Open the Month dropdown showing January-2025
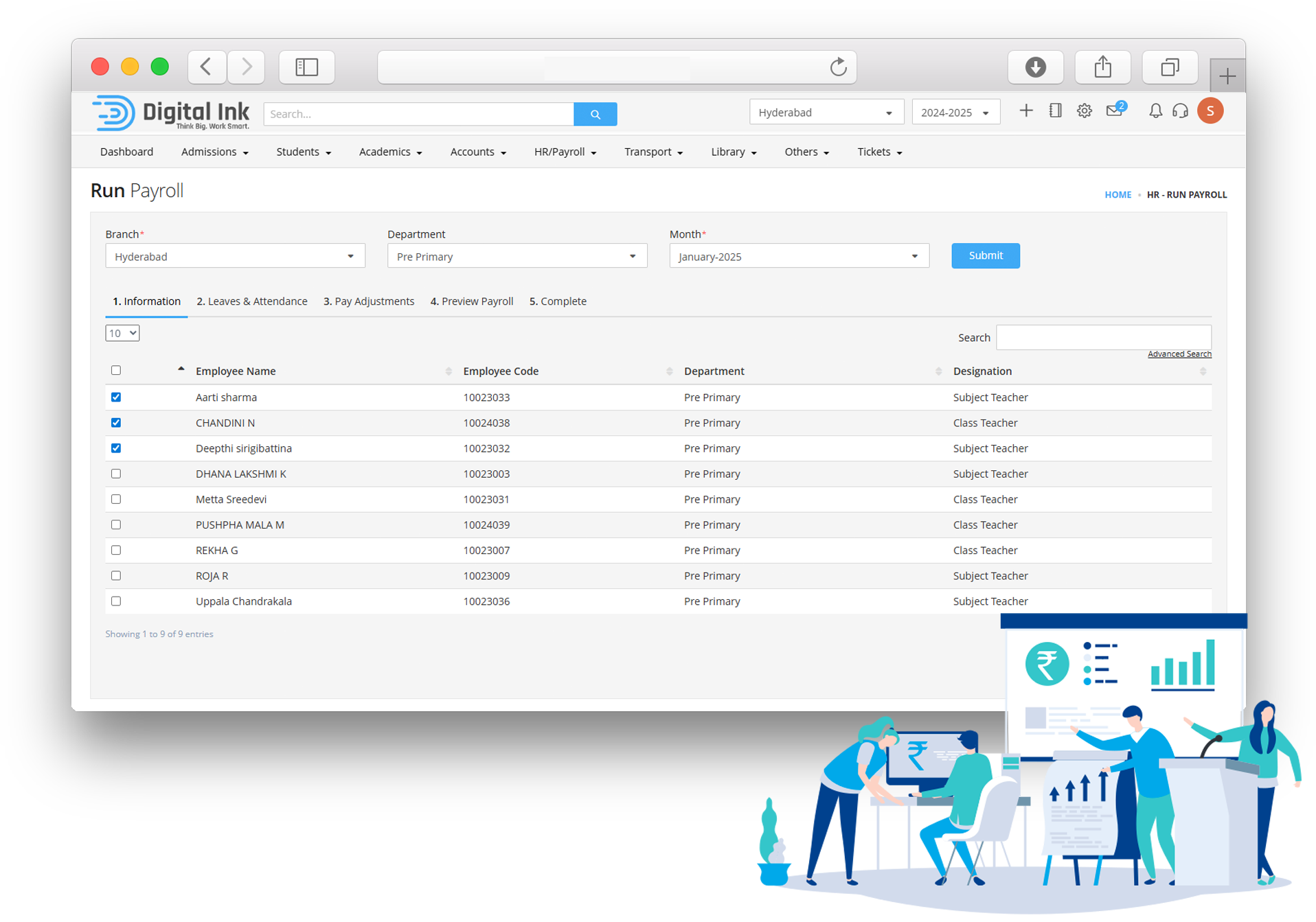The height and width of the screenshot is (922, 1316). point(798,257)
